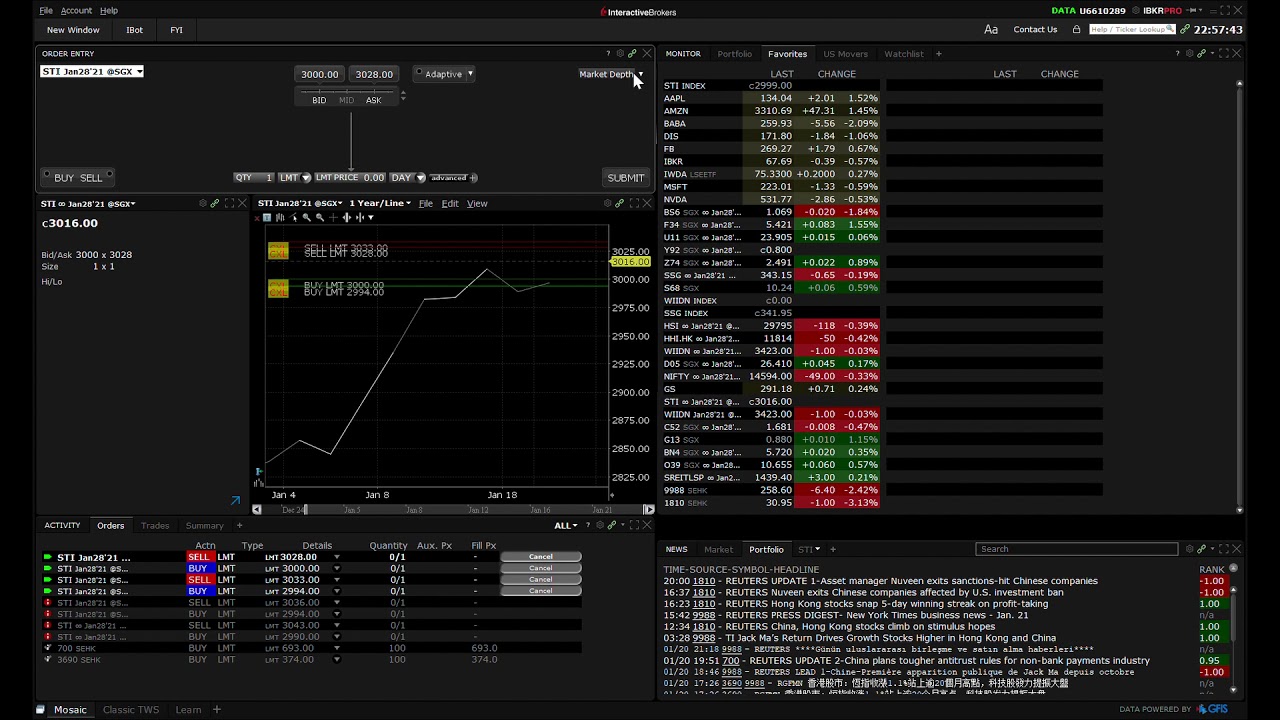This screenshot has width=1280, height=720.
Task: Click the New Window button
Action: point(73,30)
